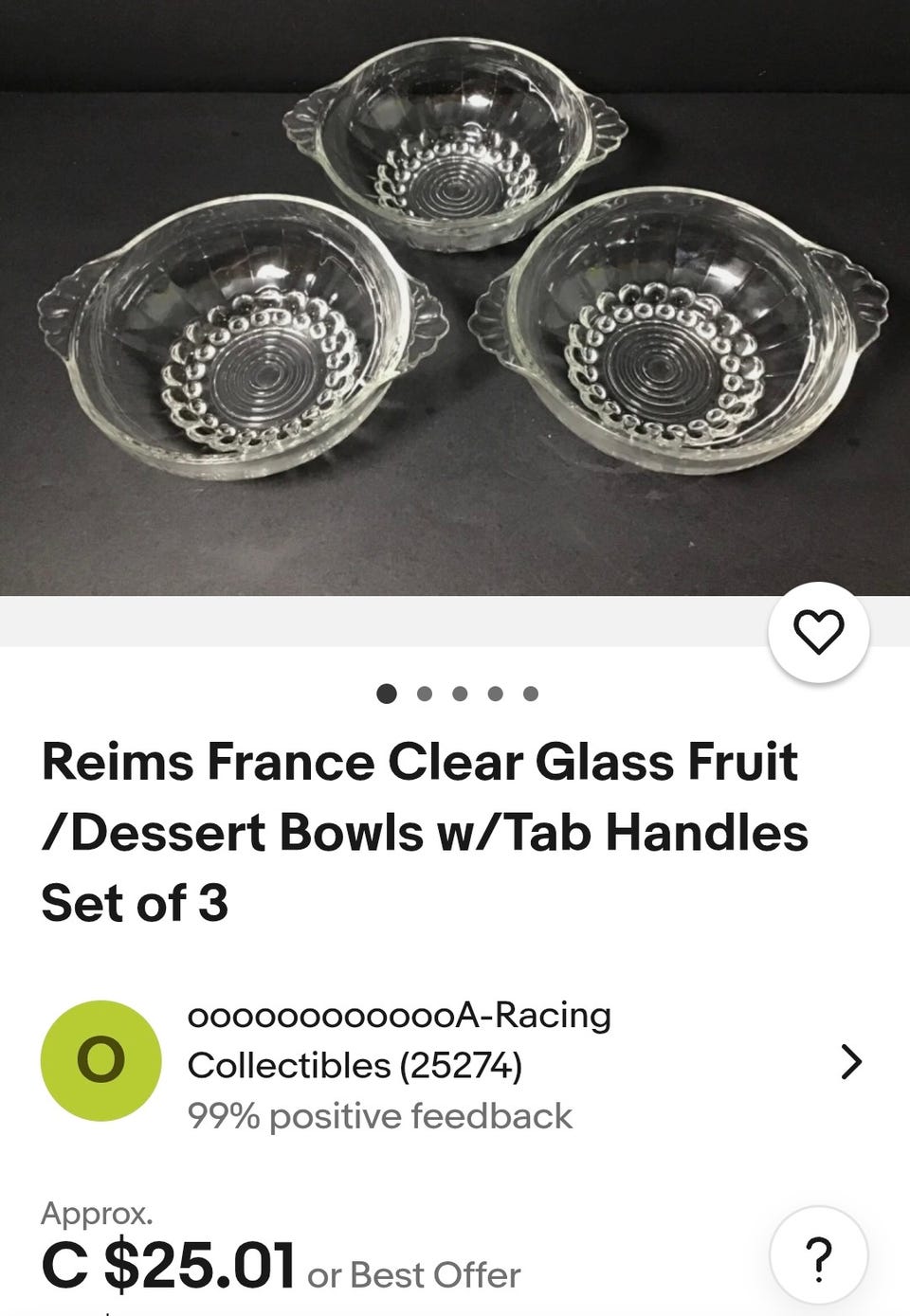Go to the fourth image pagination dot
The image size is (910, 1316).
[x=495, y=694]
